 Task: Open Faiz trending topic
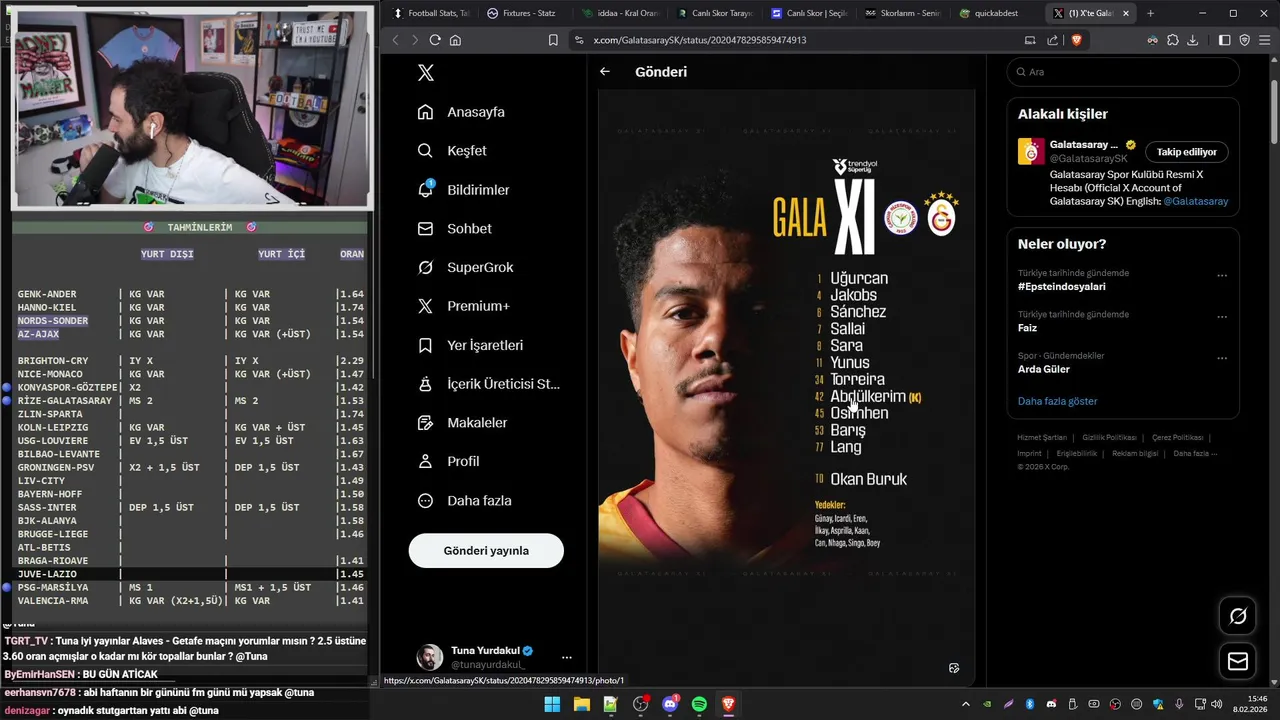(x=1027, y=328)
